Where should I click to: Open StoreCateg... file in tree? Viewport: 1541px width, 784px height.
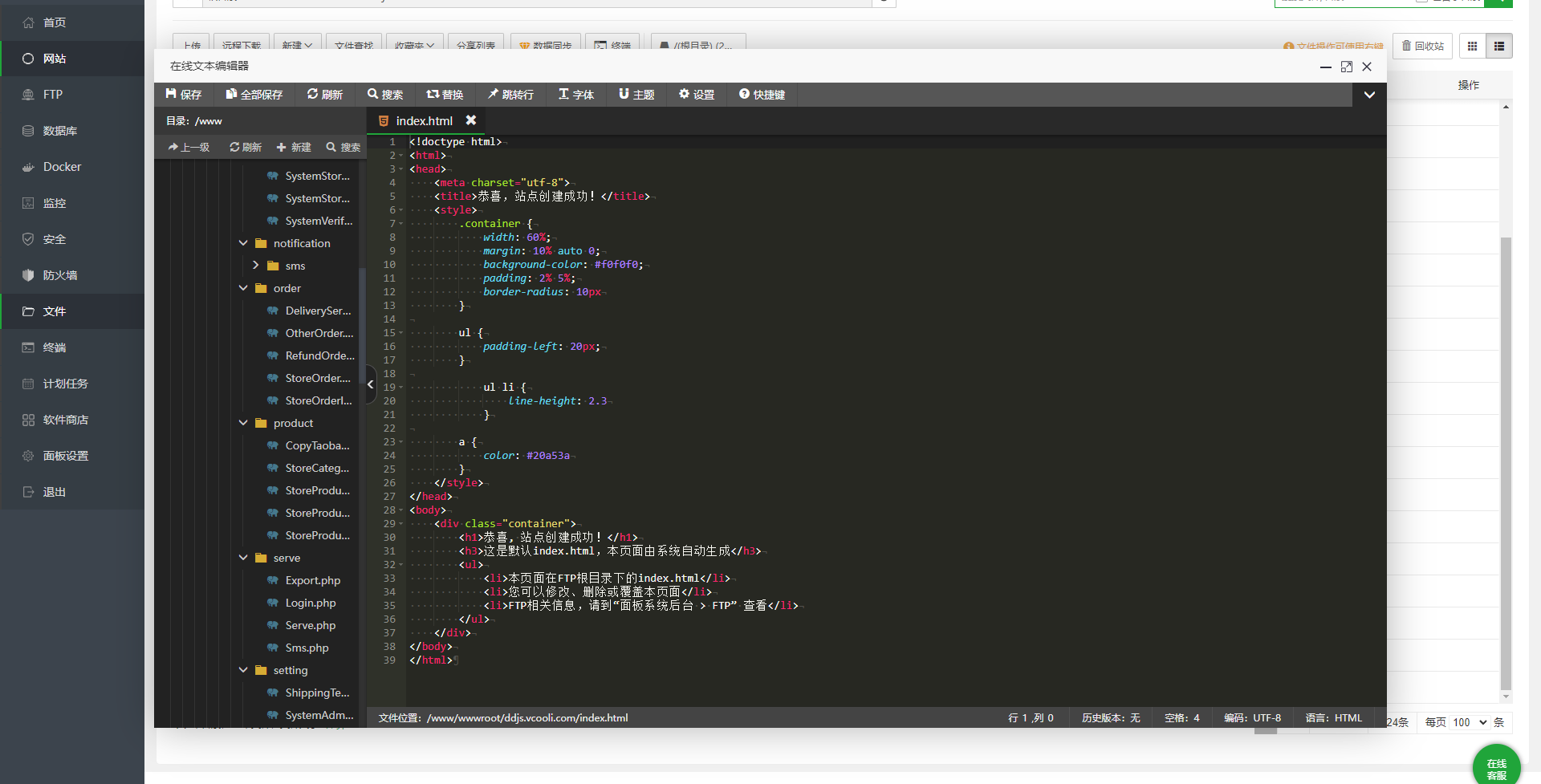pyautogui.click(x=317, y=468)
